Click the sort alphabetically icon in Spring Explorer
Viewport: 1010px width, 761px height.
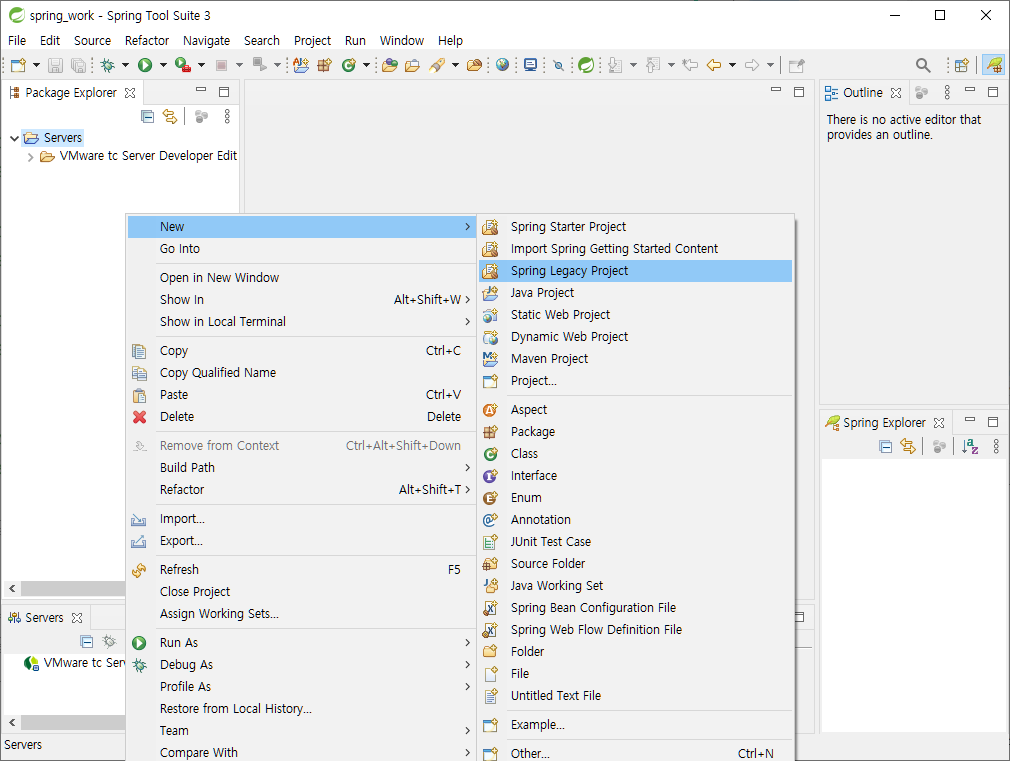970,447
